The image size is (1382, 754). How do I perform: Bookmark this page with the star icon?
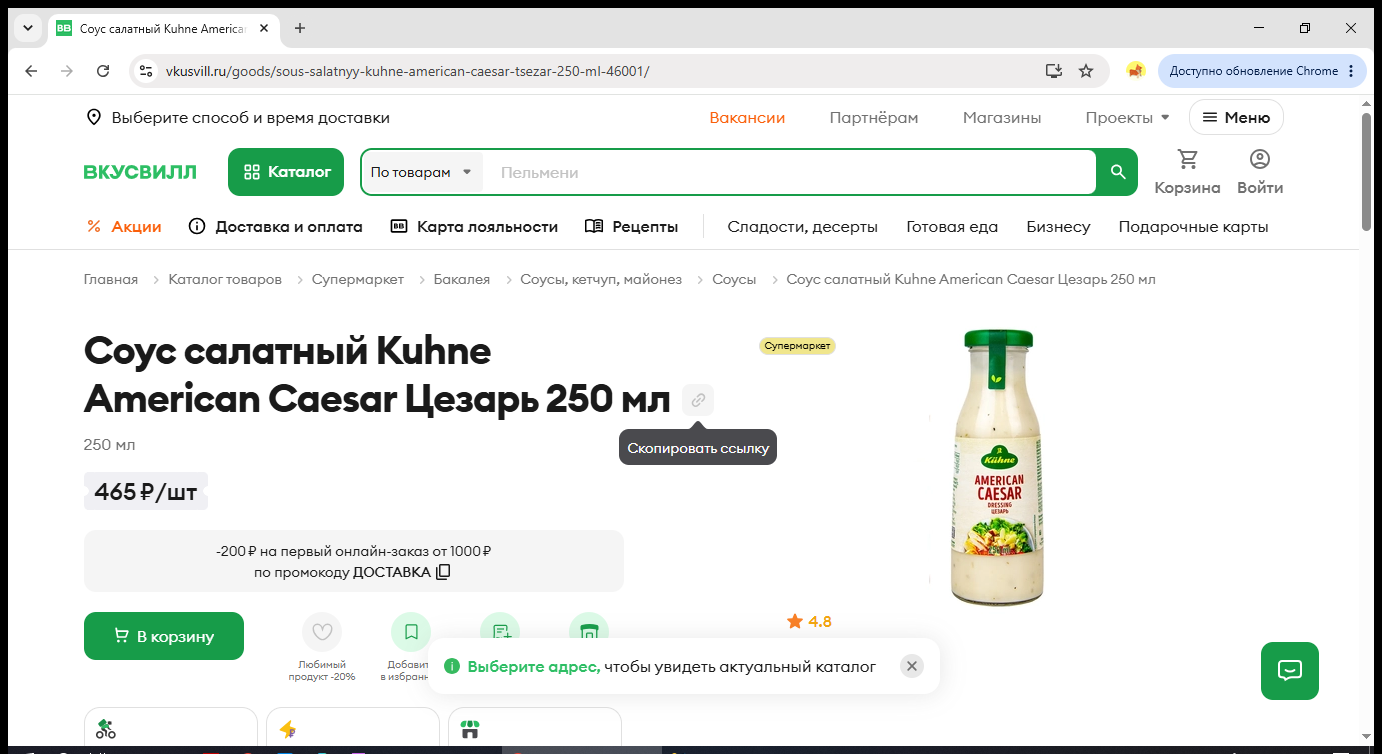[1086, 71]
